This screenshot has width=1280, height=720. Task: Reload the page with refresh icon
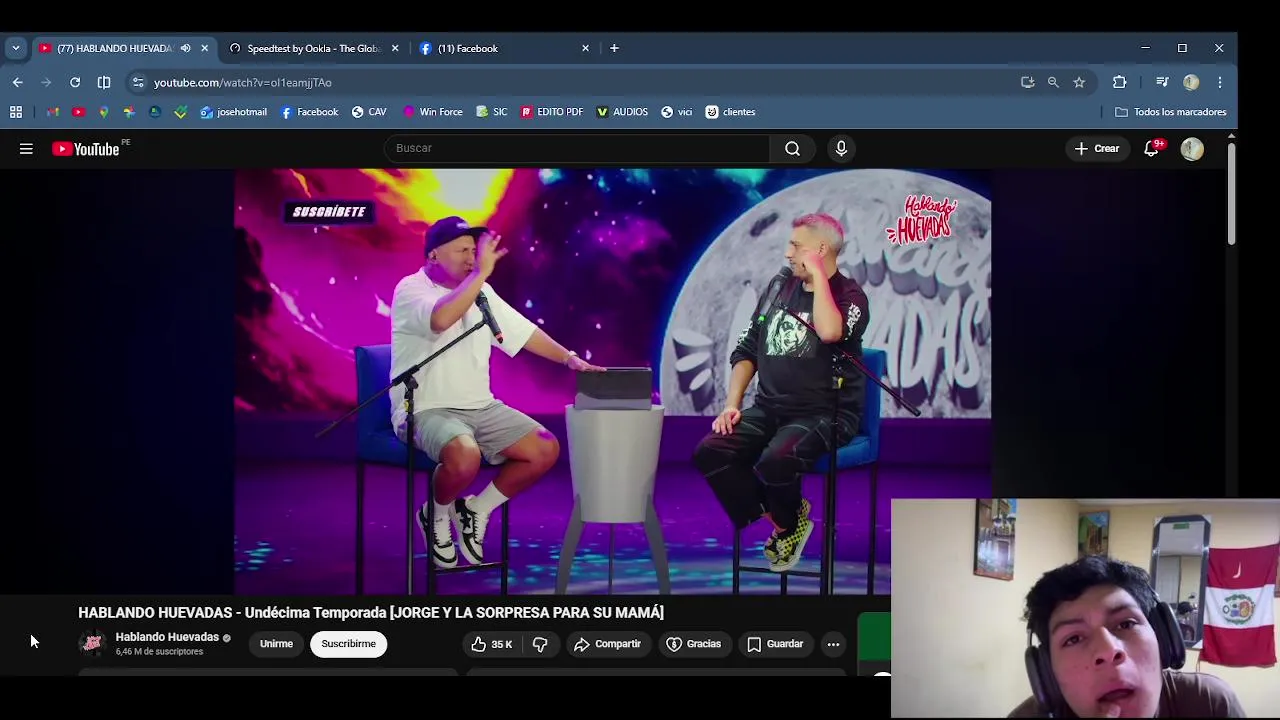coord(75,82)
